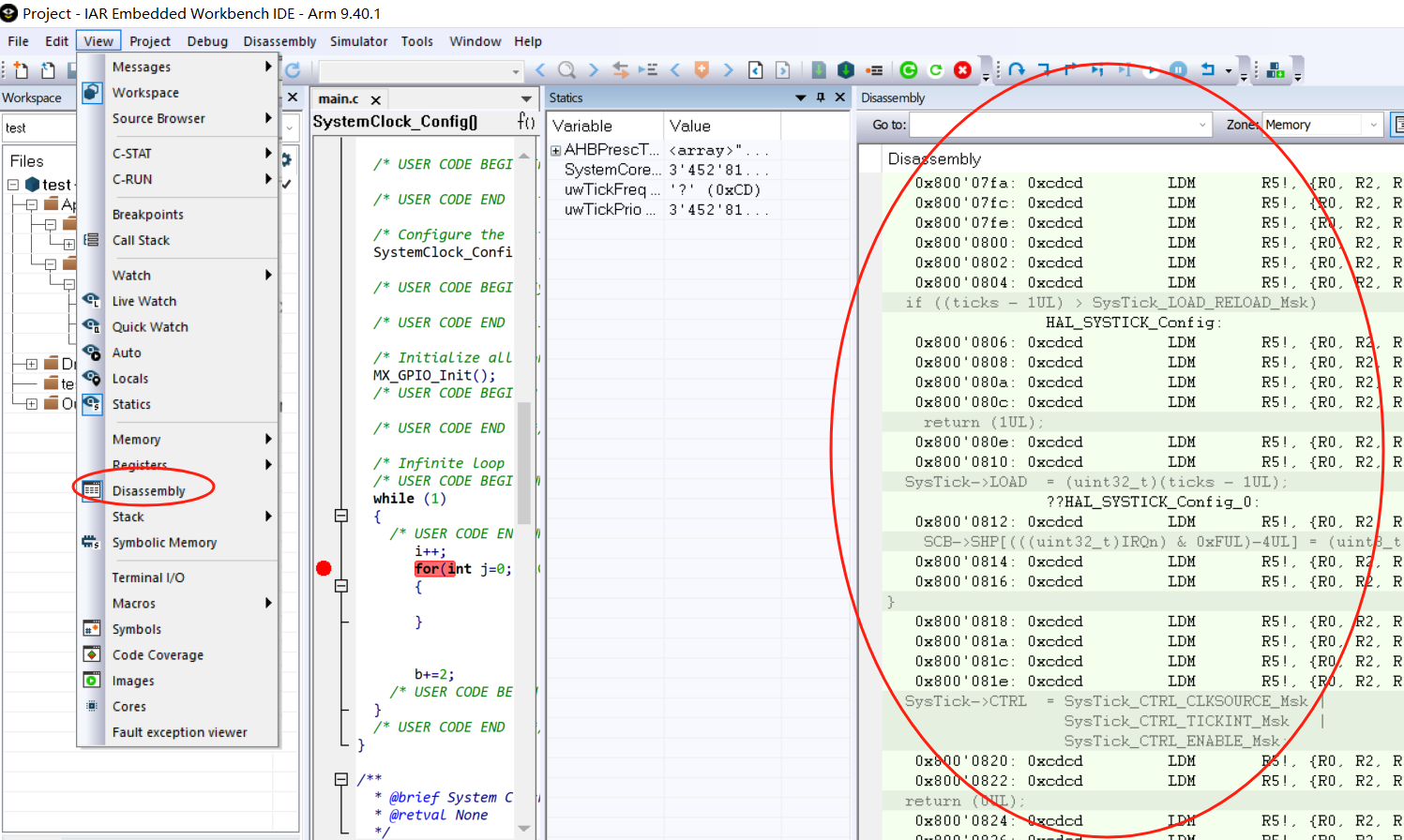Switch to the main.c editor tab
This screenshot has width=1404, height=840.
click(339, 98)
